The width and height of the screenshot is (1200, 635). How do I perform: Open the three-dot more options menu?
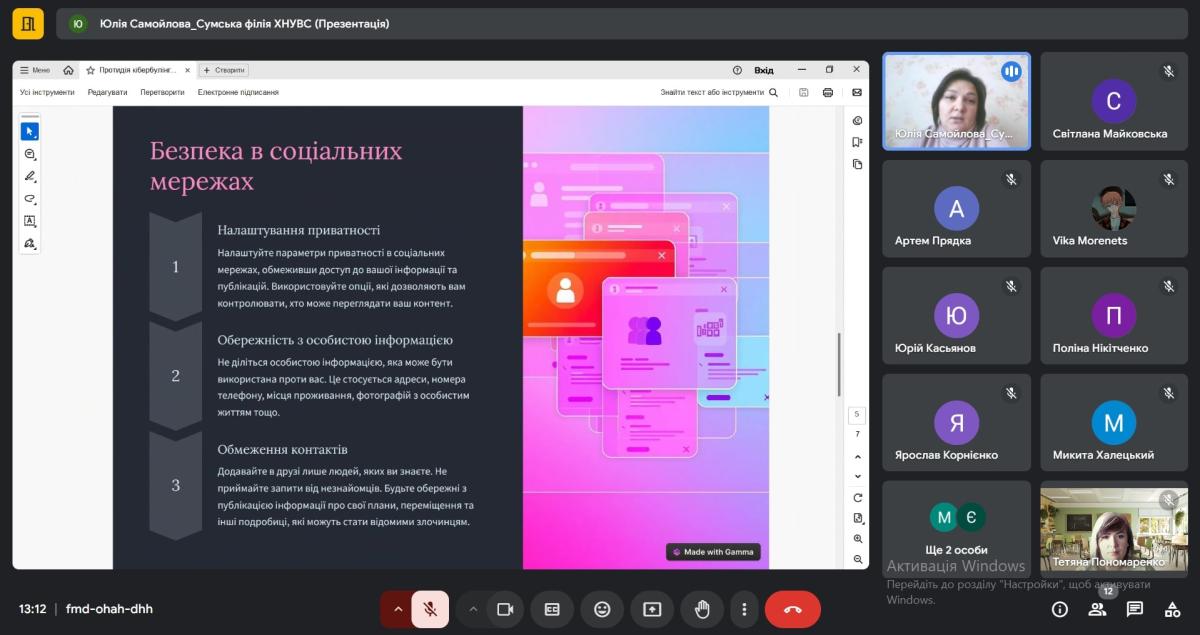click(x=744, y=609)
